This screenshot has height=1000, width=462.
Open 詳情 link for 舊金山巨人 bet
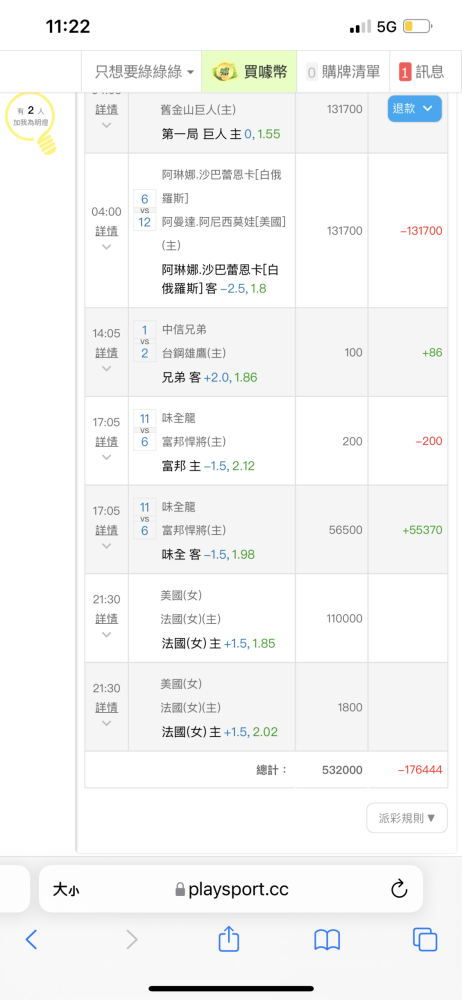[x=107, y=109]
